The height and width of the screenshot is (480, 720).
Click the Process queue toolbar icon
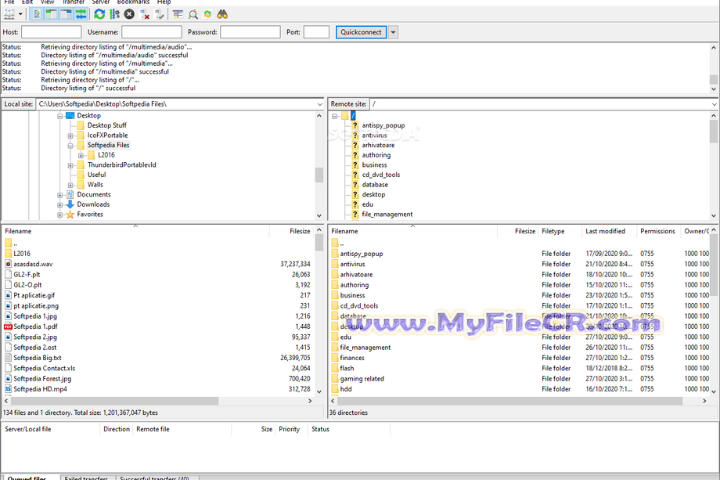click(114, 14)
